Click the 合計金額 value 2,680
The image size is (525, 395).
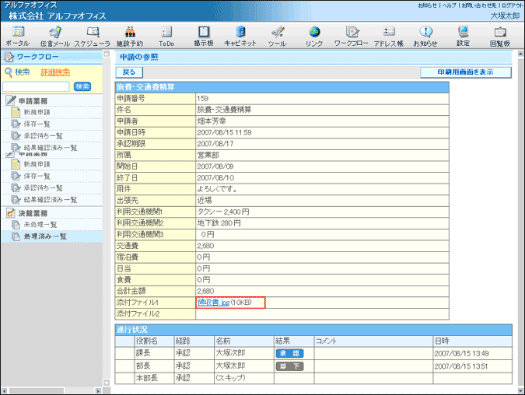tap(205, 291)
